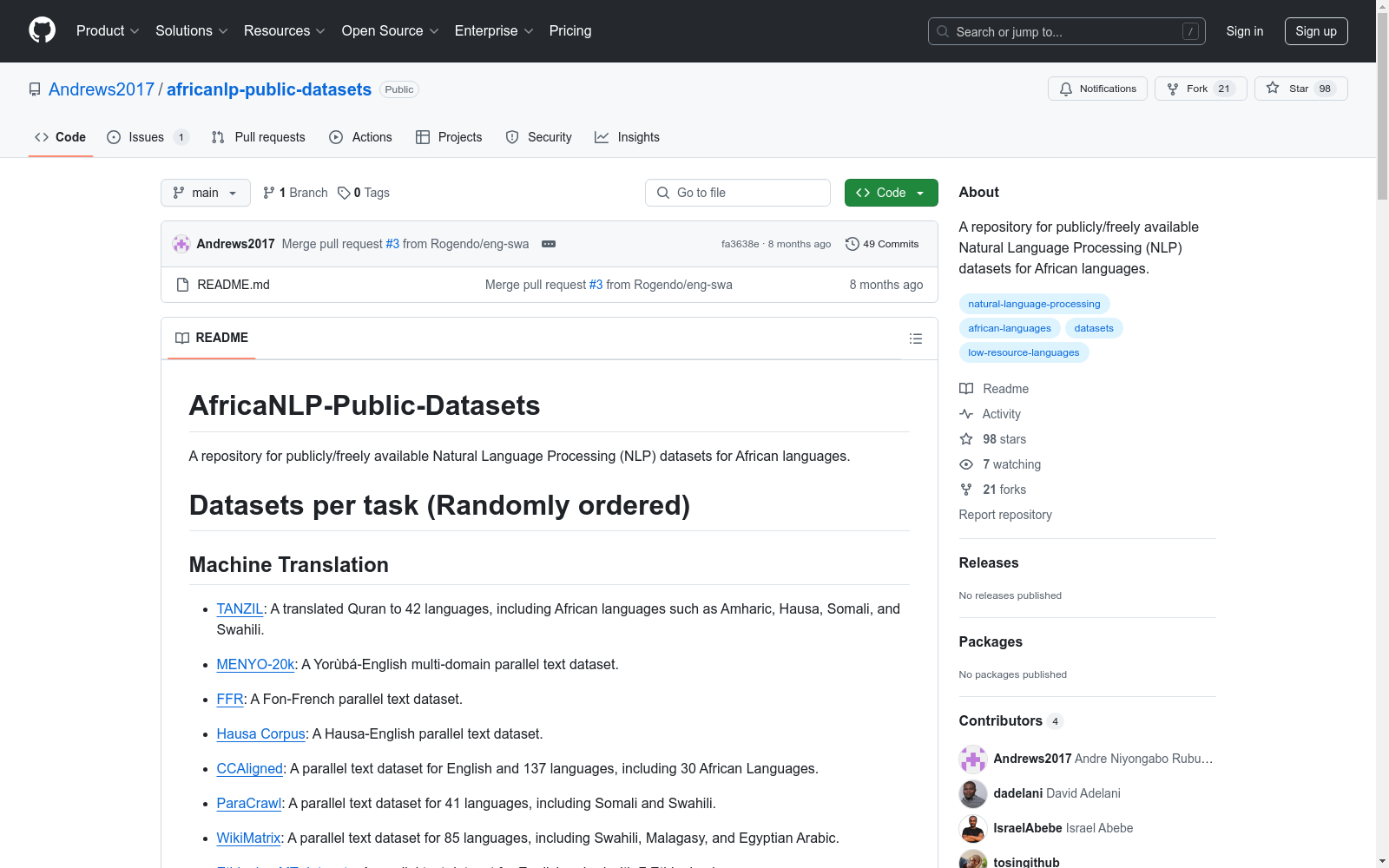This screenshot has height=868, width=1389.
Task: Expand the Product menu
Action: [x=108, y=31]
